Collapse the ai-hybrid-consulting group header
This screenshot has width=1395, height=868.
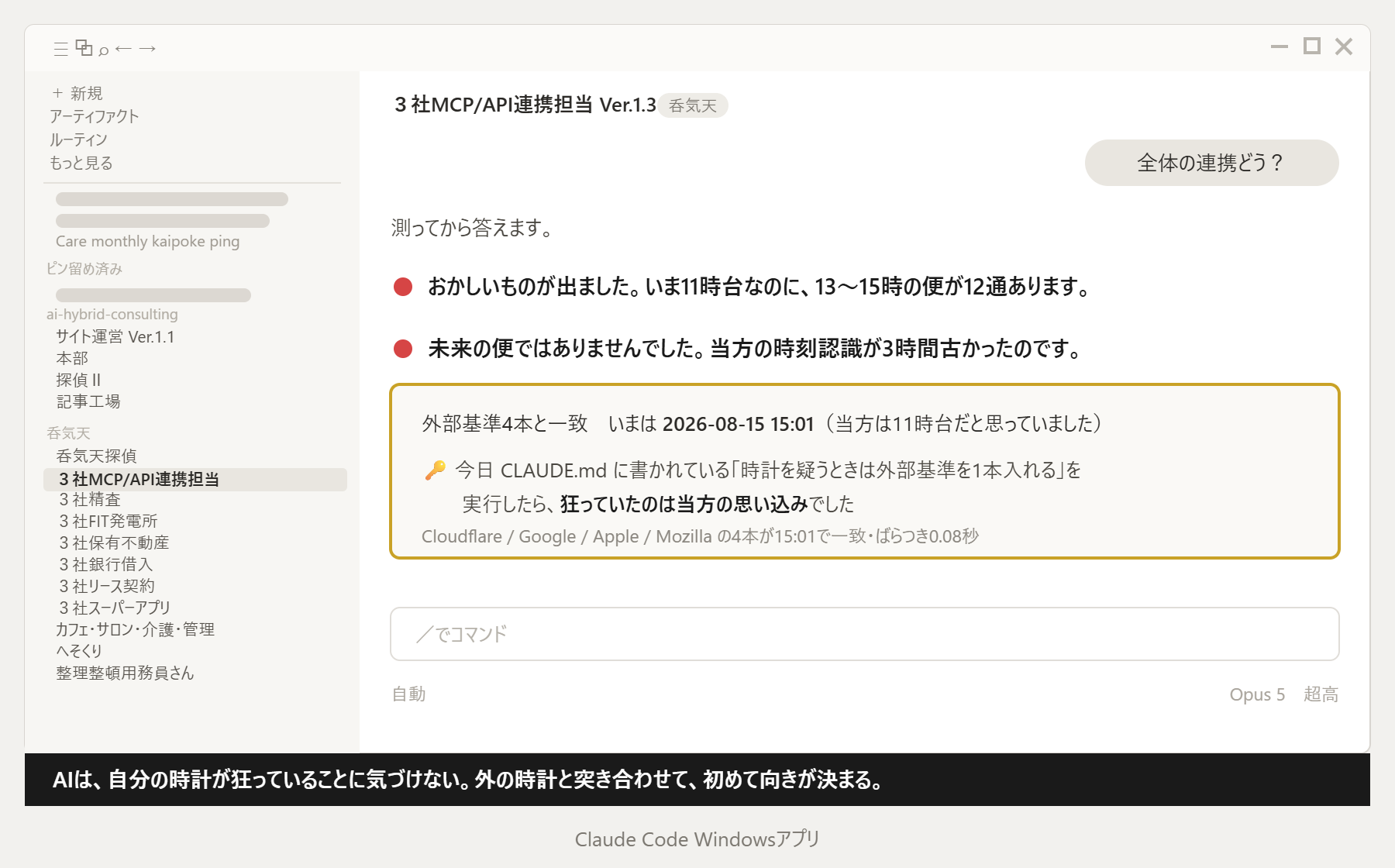112,314
